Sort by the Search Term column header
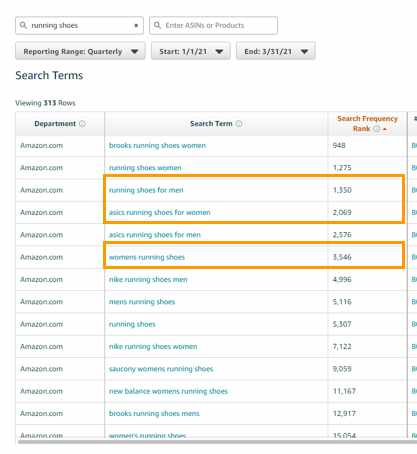This screenshot has width=417, height=454. tap(211, 124)
